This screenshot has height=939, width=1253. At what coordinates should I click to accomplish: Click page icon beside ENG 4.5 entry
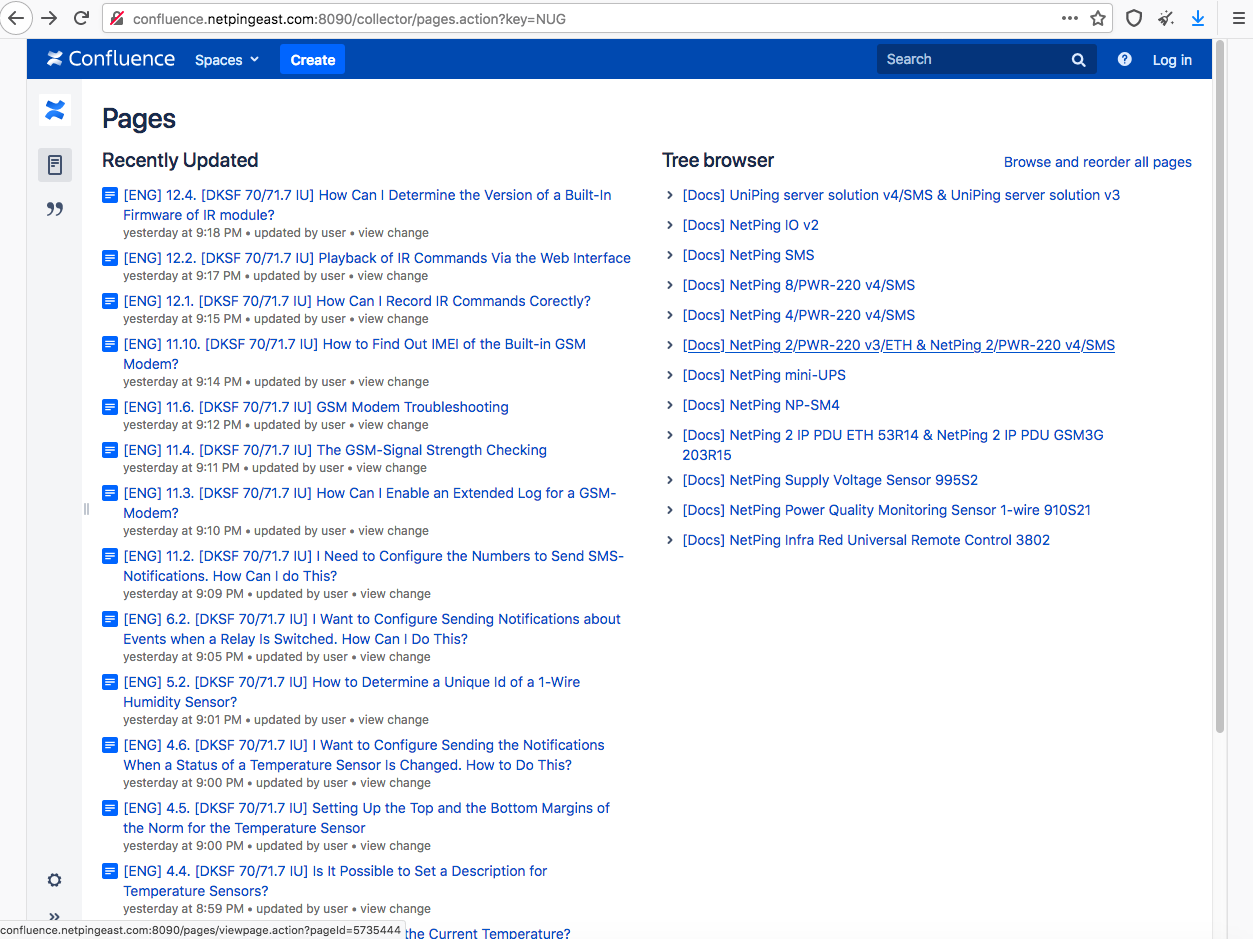pos(110,809)
